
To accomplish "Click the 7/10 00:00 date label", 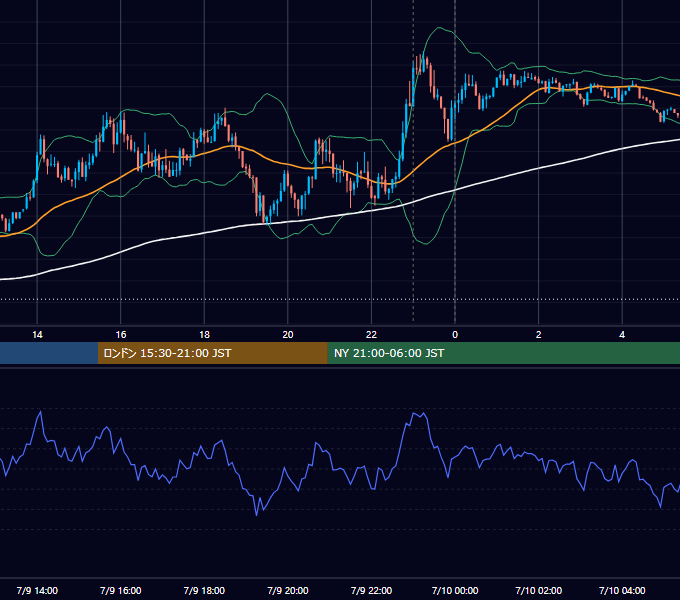I will [455, 590].
